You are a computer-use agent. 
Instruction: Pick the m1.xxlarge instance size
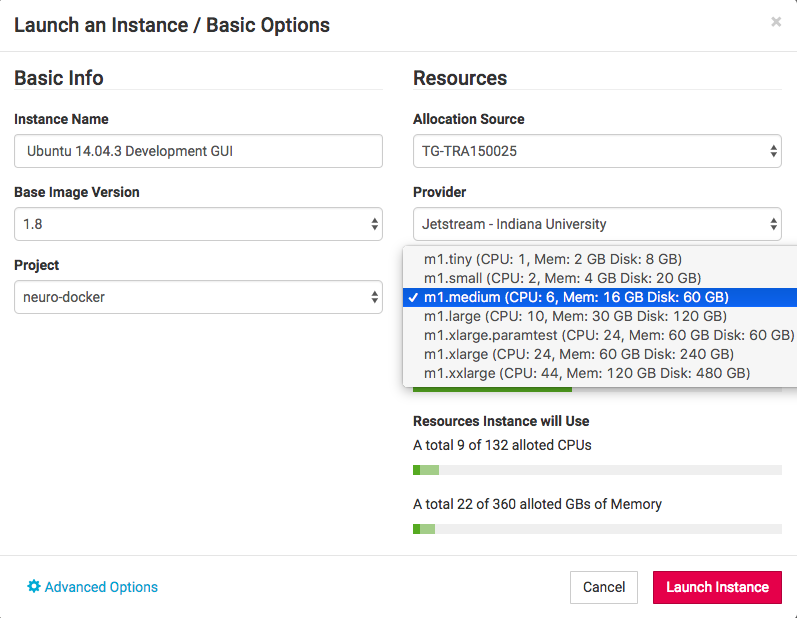(586, 373)
